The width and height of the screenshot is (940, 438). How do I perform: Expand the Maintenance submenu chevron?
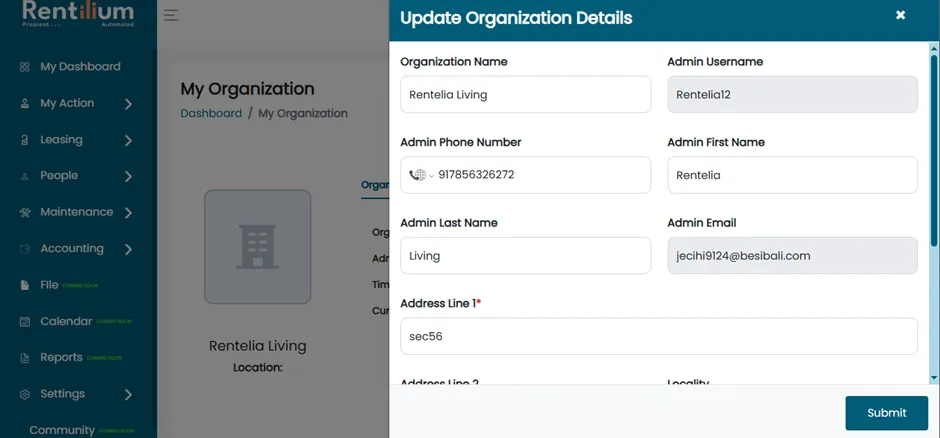[x=128, y=213]
